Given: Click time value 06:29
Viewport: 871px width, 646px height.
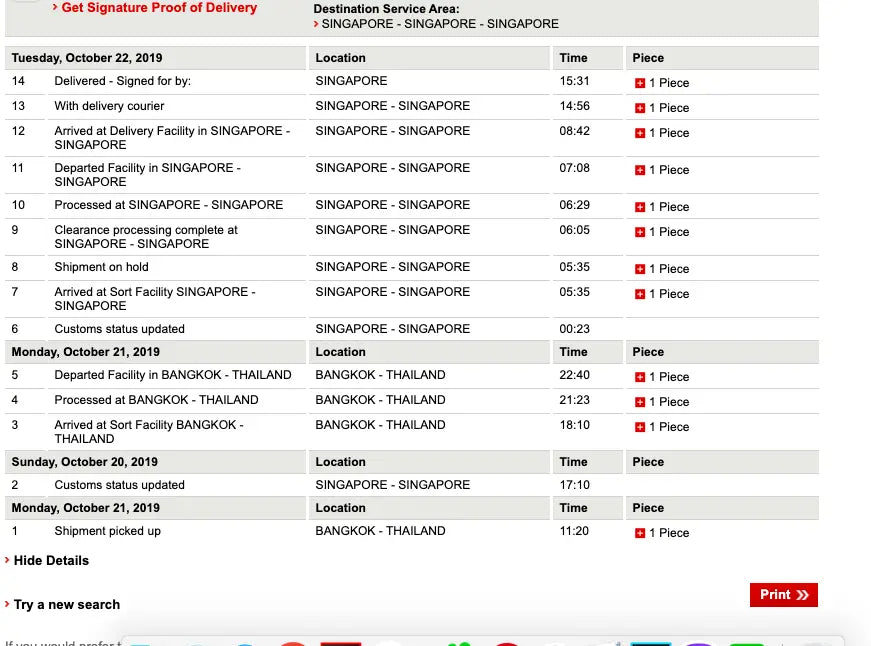Looking at the screenshot, I should (574, 205).
